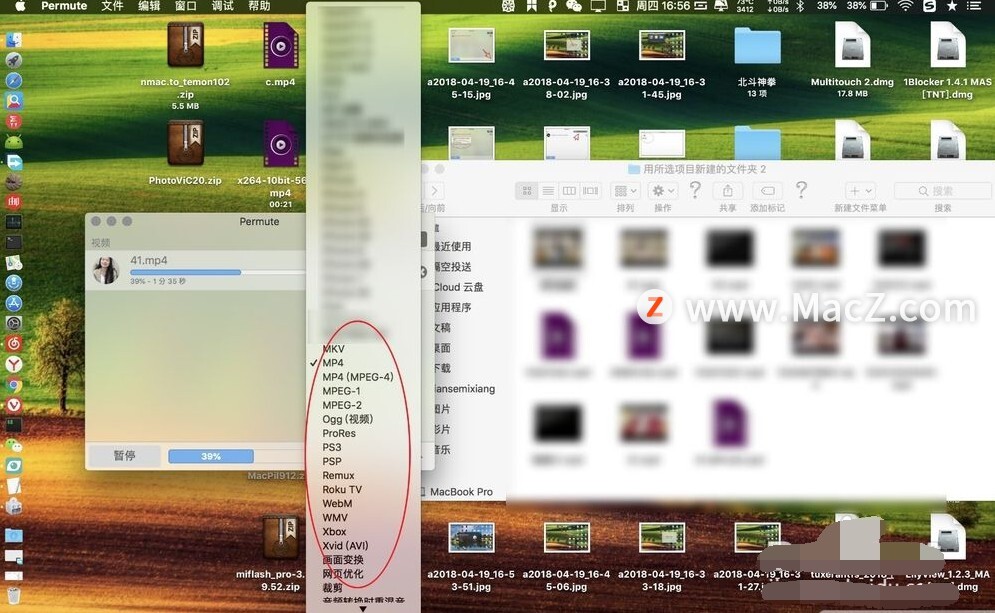Pick MP4 (MPEG-4) in the format list

point(357,377)
